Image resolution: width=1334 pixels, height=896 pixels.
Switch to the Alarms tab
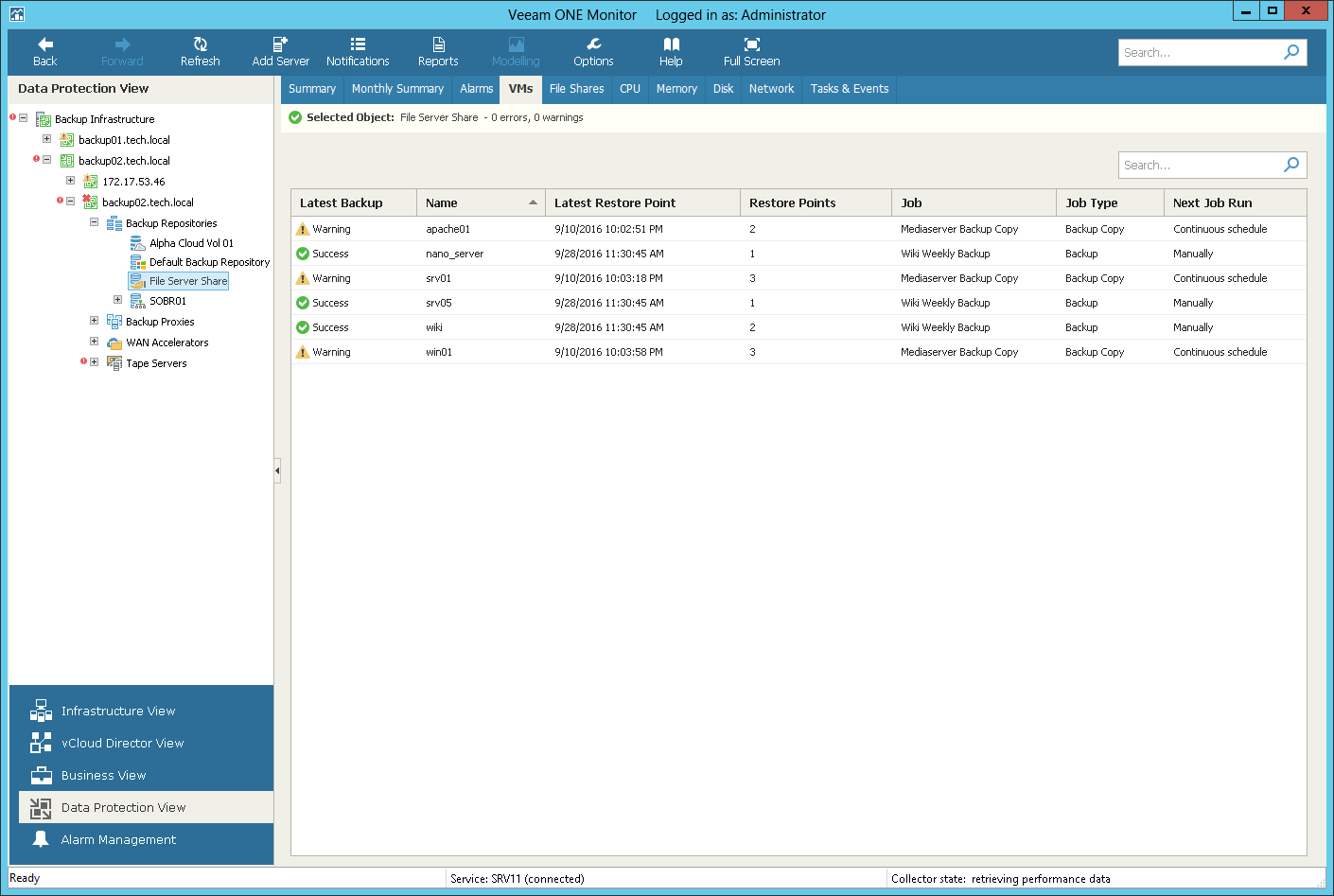pos(477,89)
